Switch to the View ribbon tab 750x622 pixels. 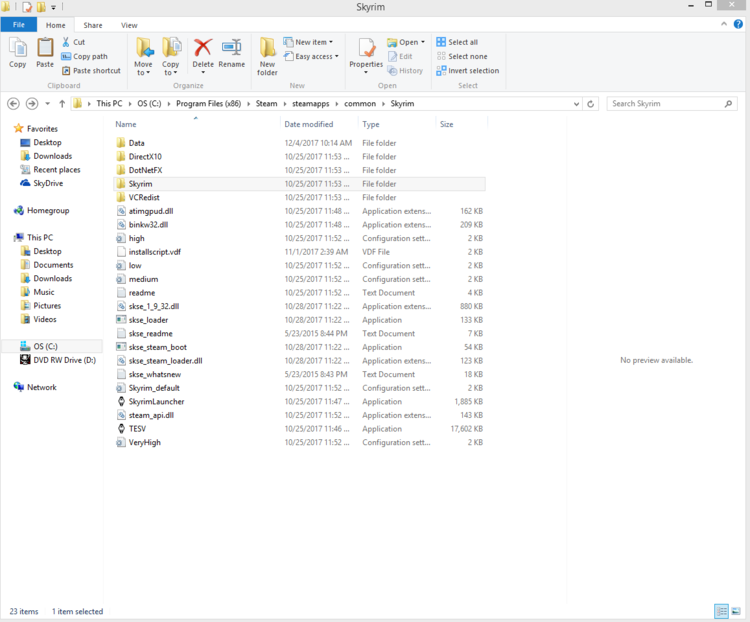pyautogui.click(x=129, y=25)
